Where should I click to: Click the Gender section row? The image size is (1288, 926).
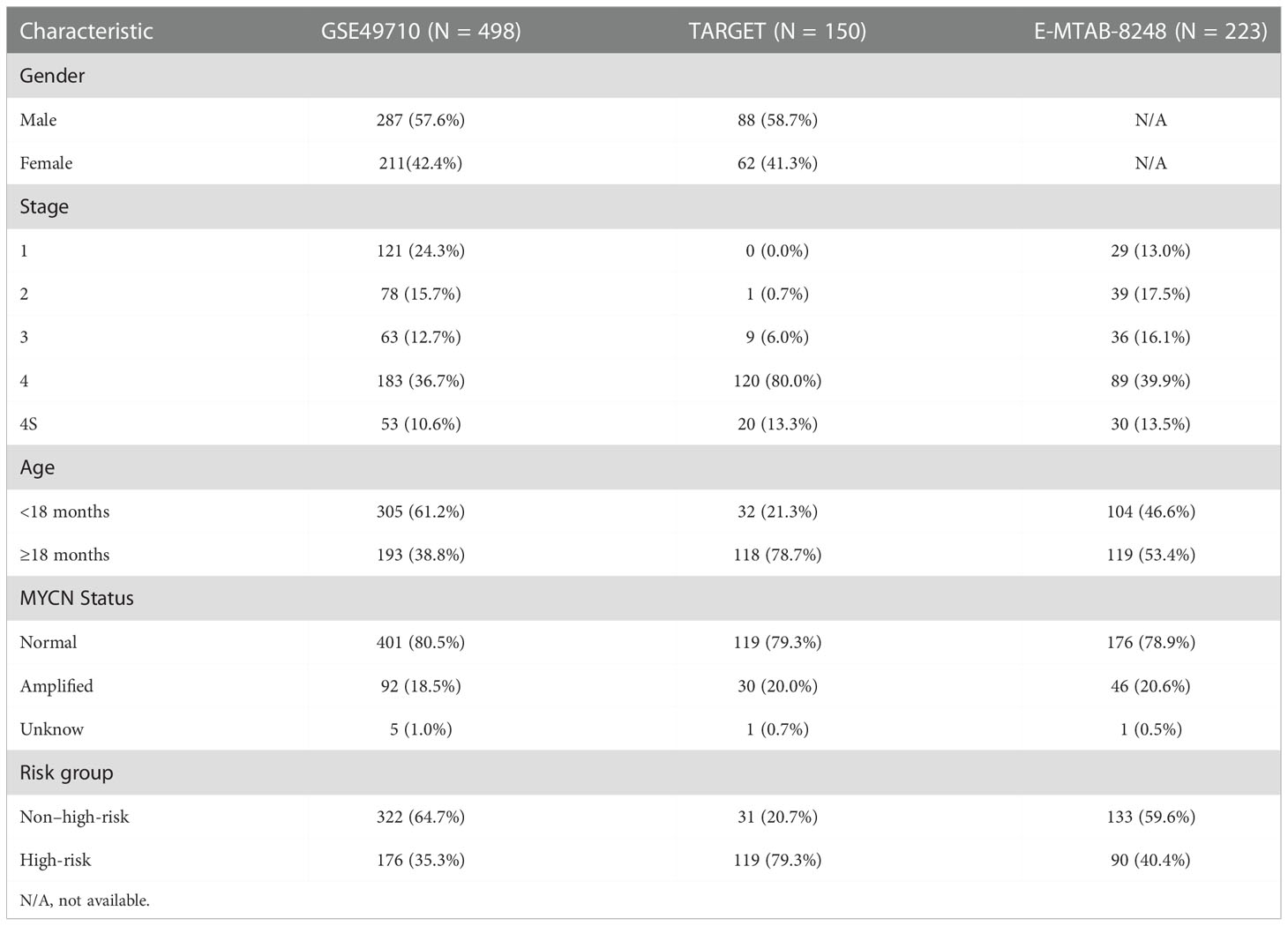(x=644, y=76)
